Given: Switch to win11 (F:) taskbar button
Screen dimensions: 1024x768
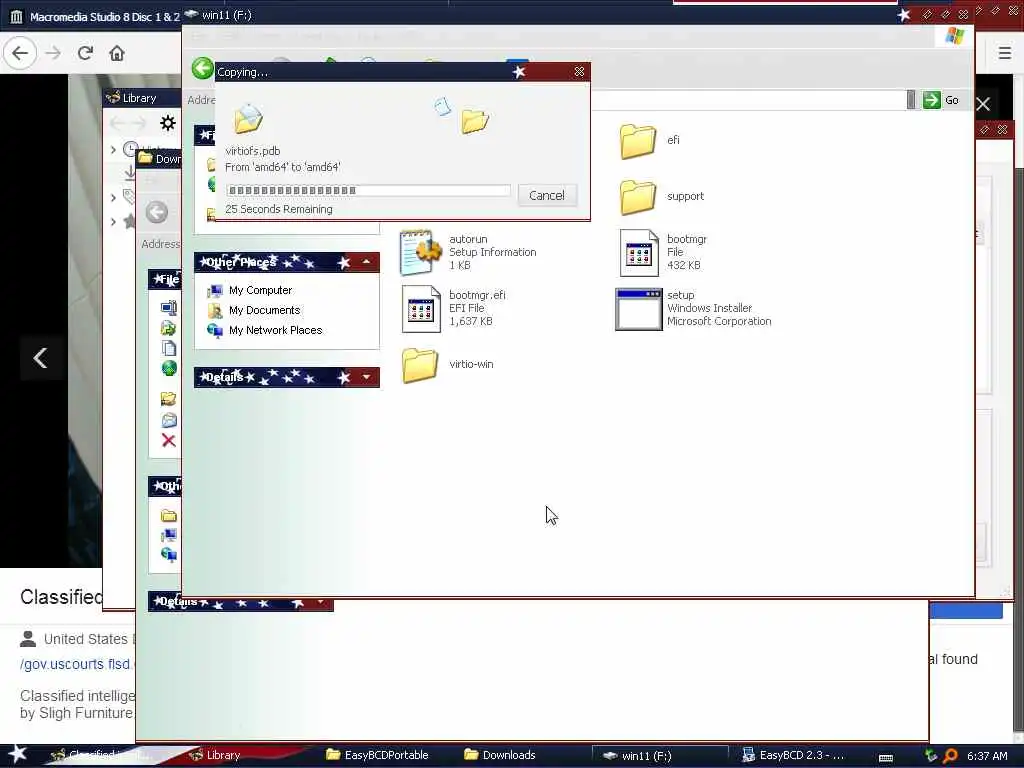Looking at the screenshot, I should click(x=660, y=756).
